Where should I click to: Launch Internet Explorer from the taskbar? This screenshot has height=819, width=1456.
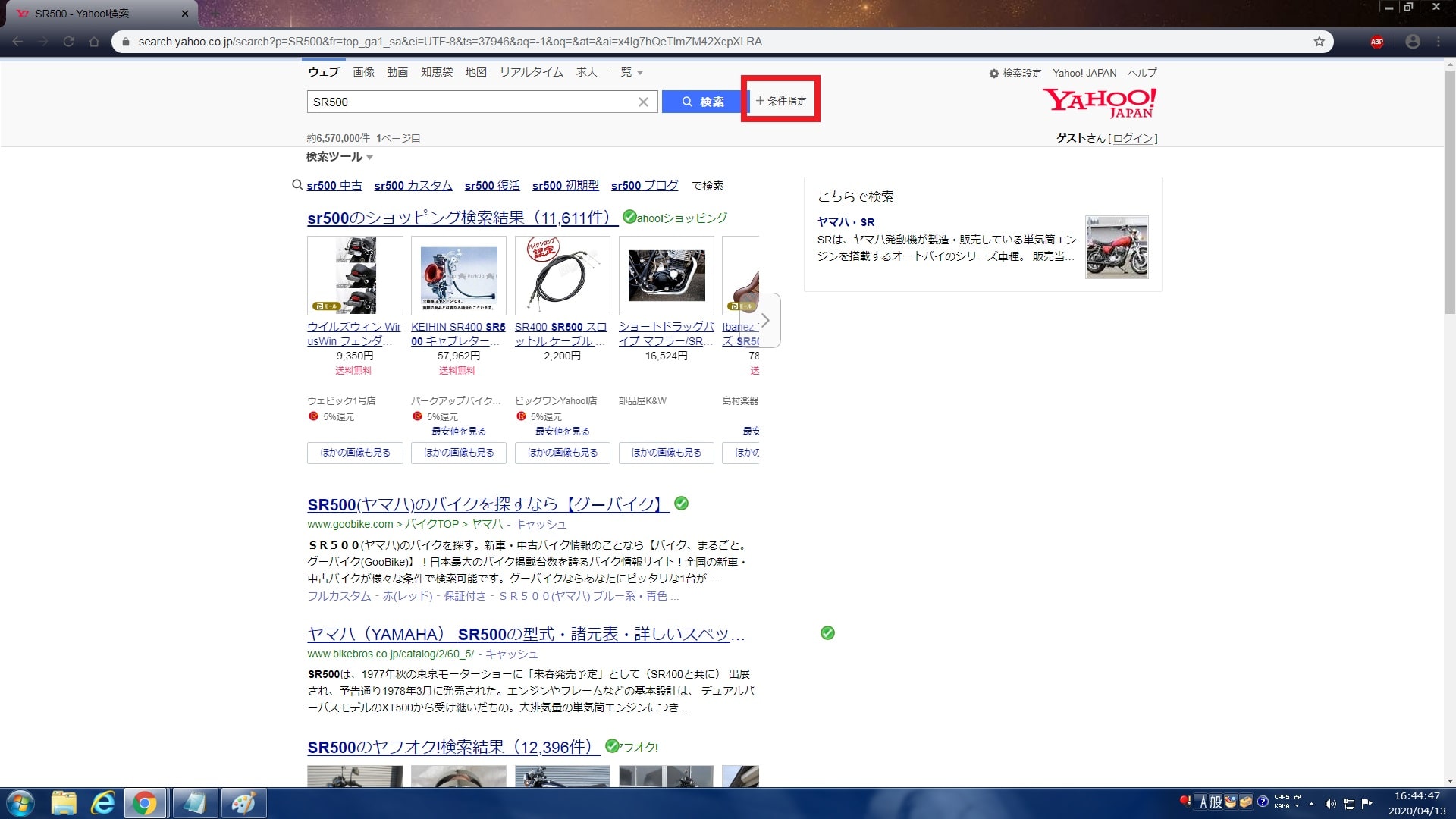[103, 803]
